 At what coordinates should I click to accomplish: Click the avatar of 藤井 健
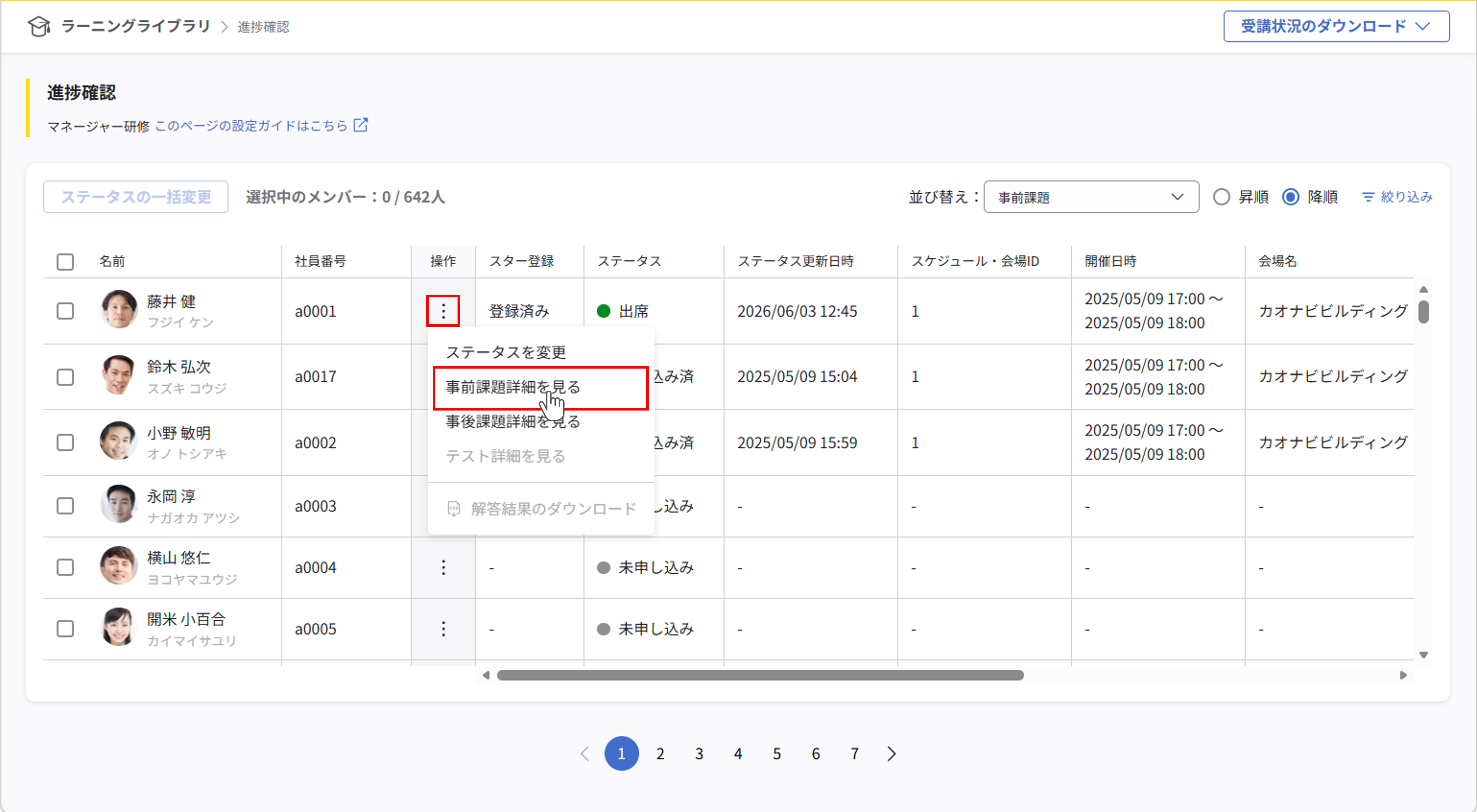tap(119, 309)
